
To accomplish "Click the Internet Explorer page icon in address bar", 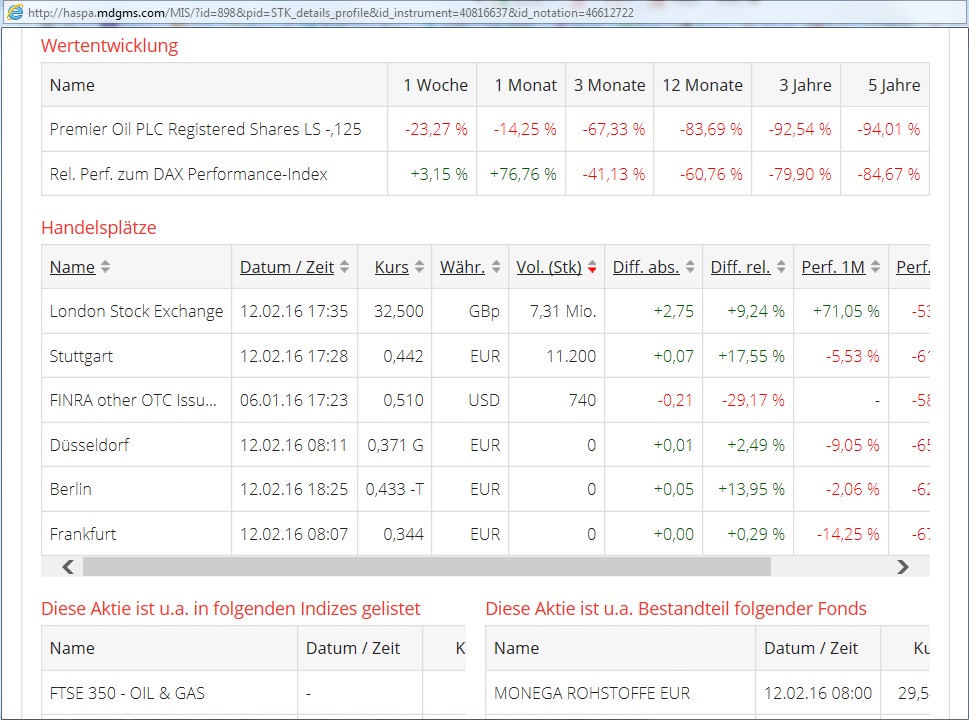I will pyautogui.click(x=15, y=13).
